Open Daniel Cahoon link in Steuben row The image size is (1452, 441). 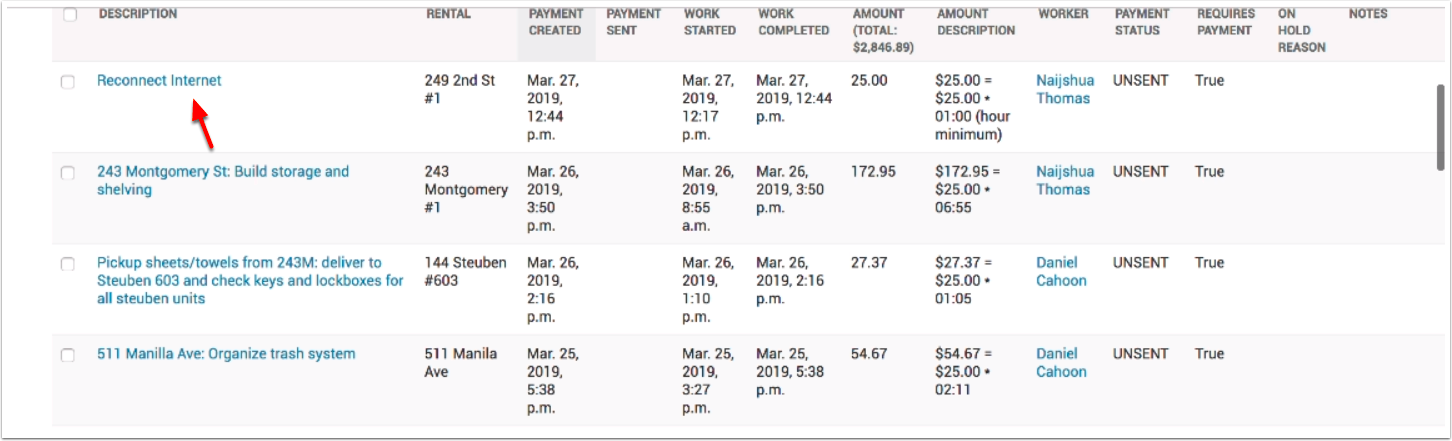pos(1061,271)
